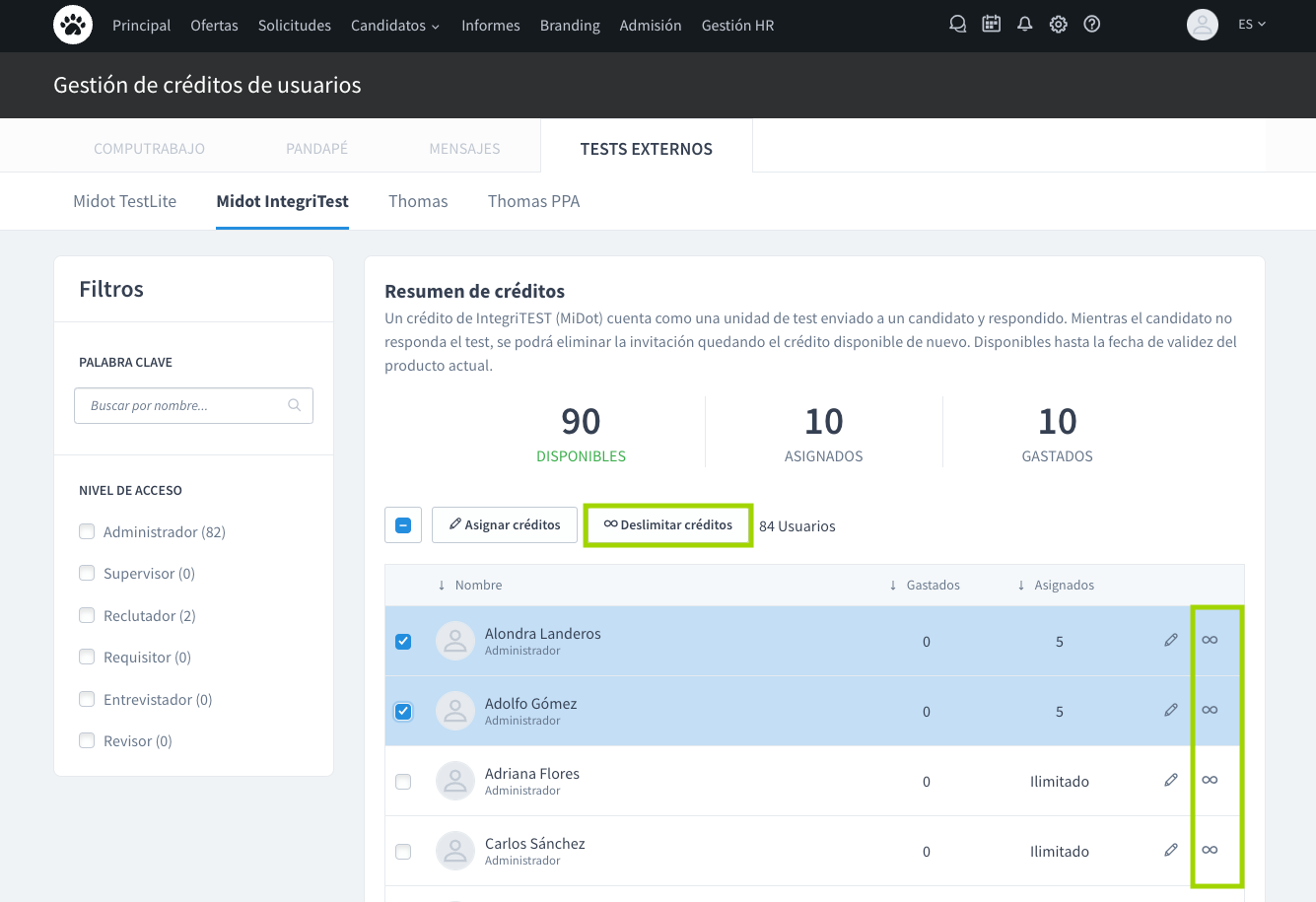Switch to the Thomas PPA tab
Screen dimensions: 1316x902
coord(533,201)
